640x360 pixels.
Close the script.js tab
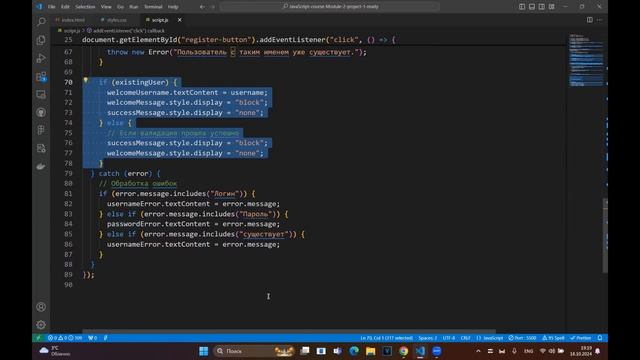click(x=180, y=20)
